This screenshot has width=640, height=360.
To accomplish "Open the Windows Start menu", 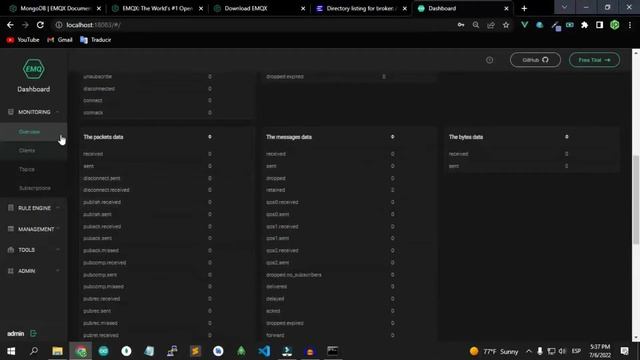I will (x=11, y=351).
